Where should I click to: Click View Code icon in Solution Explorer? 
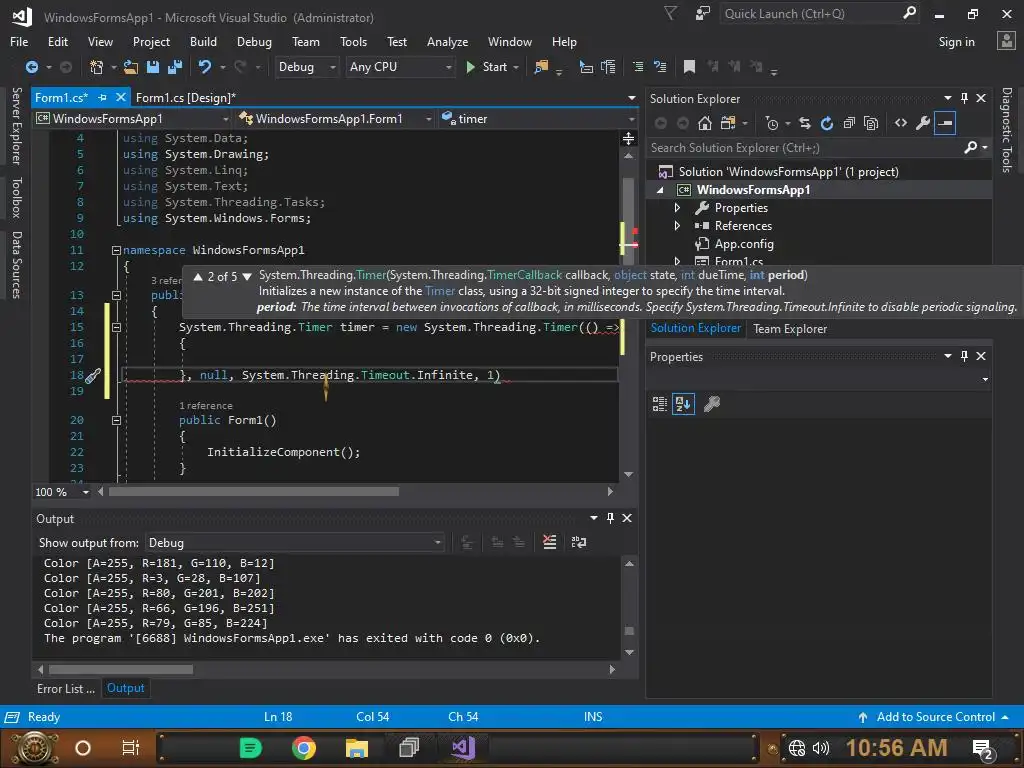point(901,123)
